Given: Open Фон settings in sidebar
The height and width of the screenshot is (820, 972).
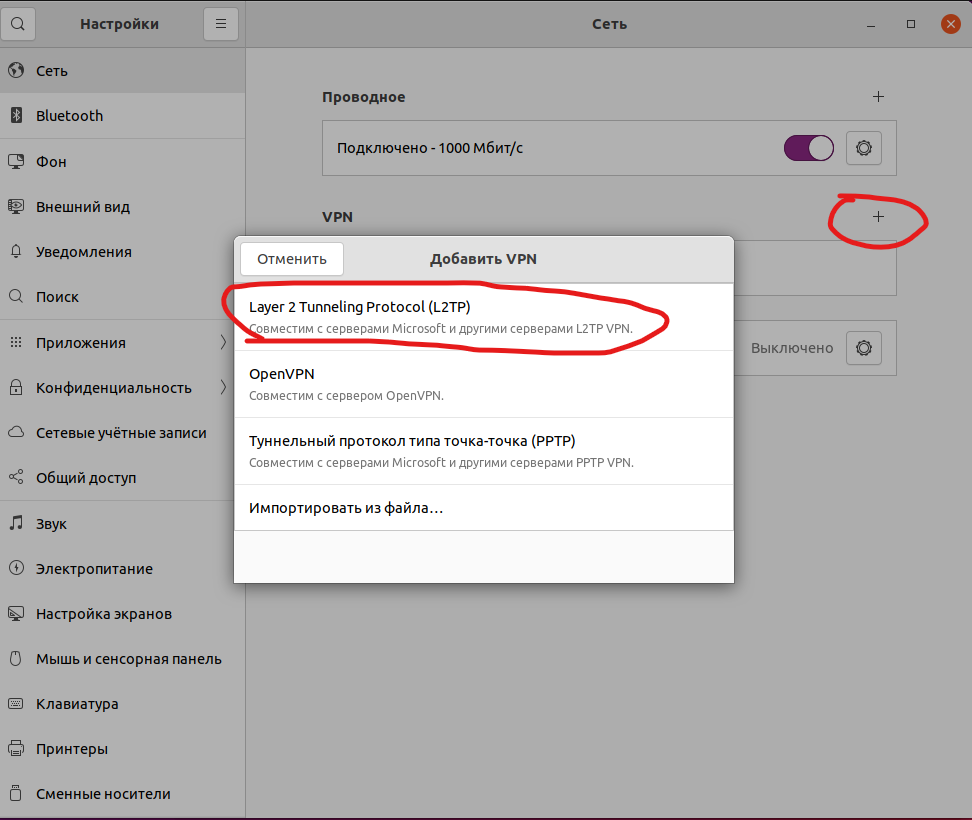Looking at the screenshot, I should pyautogui.click(x=52, y=162).
